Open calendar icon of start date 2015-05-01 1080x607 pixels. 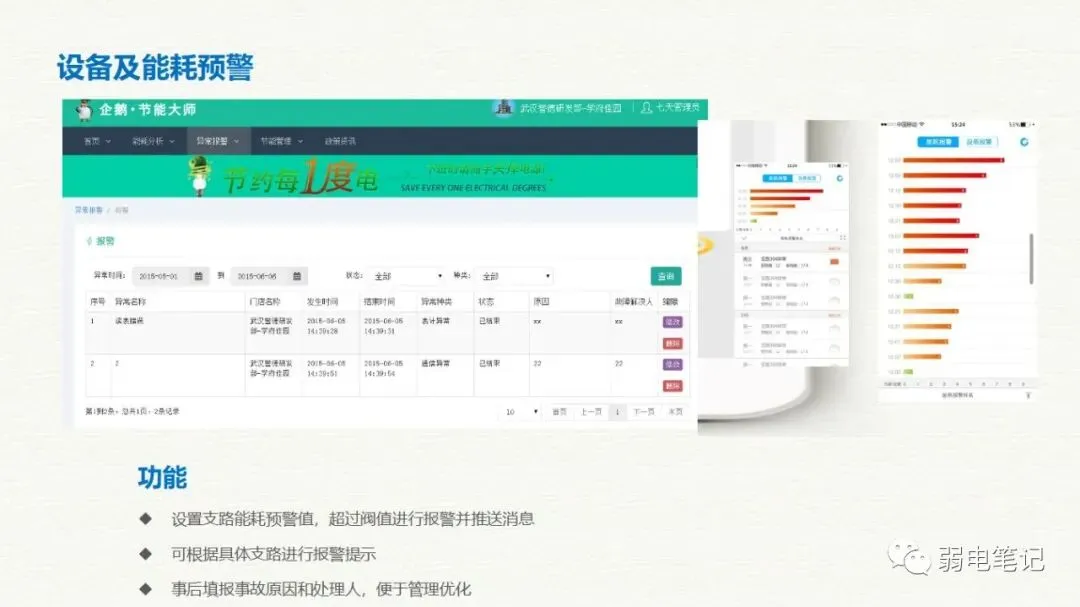[198, 276]
